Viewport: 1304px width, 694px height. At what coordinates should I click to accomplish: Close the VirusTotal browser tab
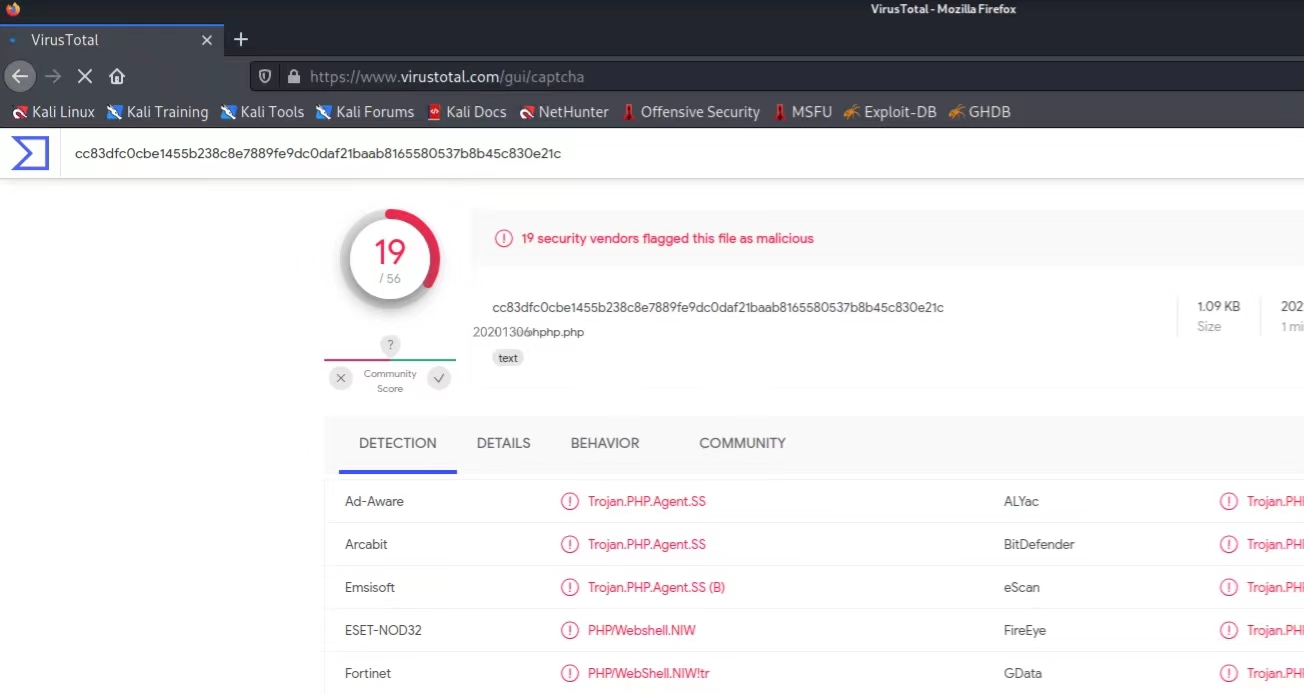(207, 41)
